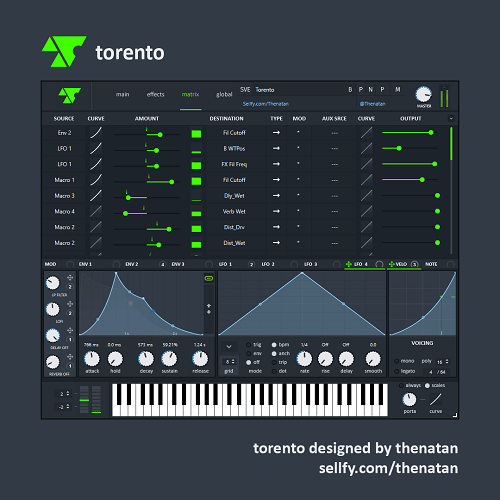500x500 pixels.
Task: Toggle the legato option
Action: (397, 371)
